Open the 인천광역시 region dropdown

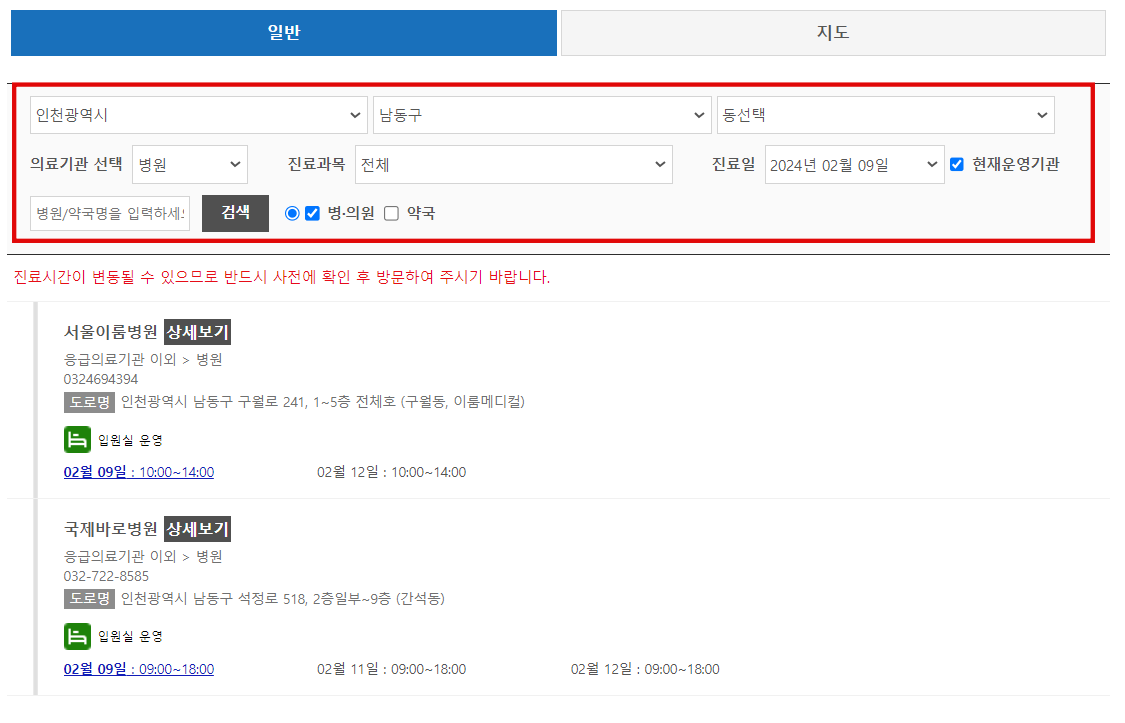click(198, 114)
